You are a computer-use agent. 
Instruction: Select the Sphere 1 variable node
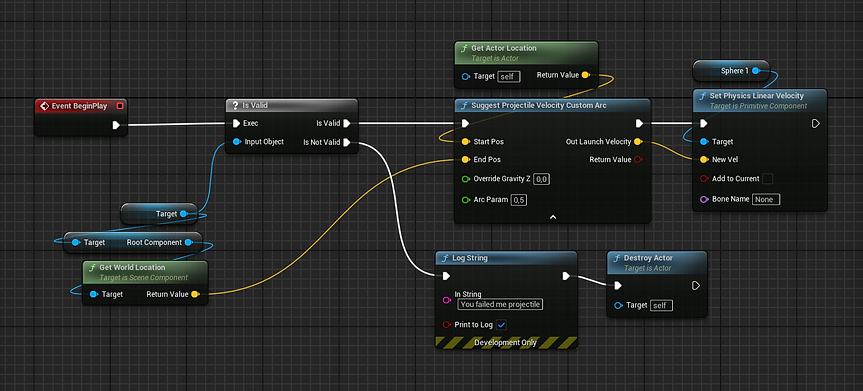[731, 70]
